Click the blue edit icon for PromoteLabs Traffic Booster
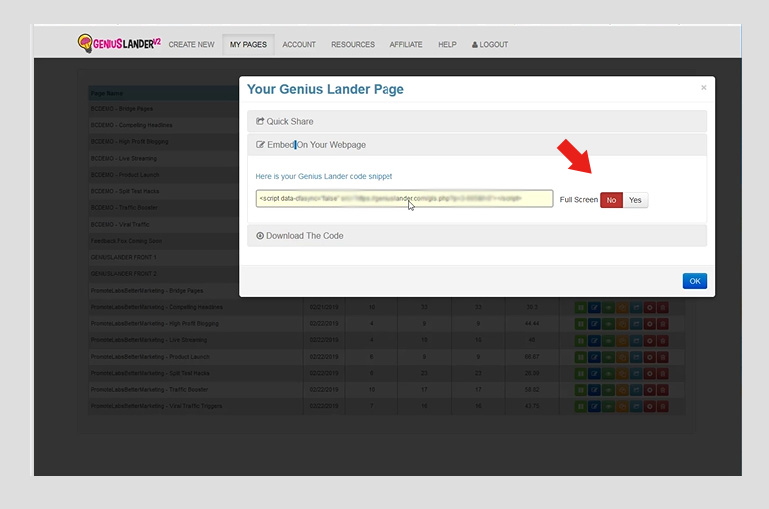 (594, 390)
